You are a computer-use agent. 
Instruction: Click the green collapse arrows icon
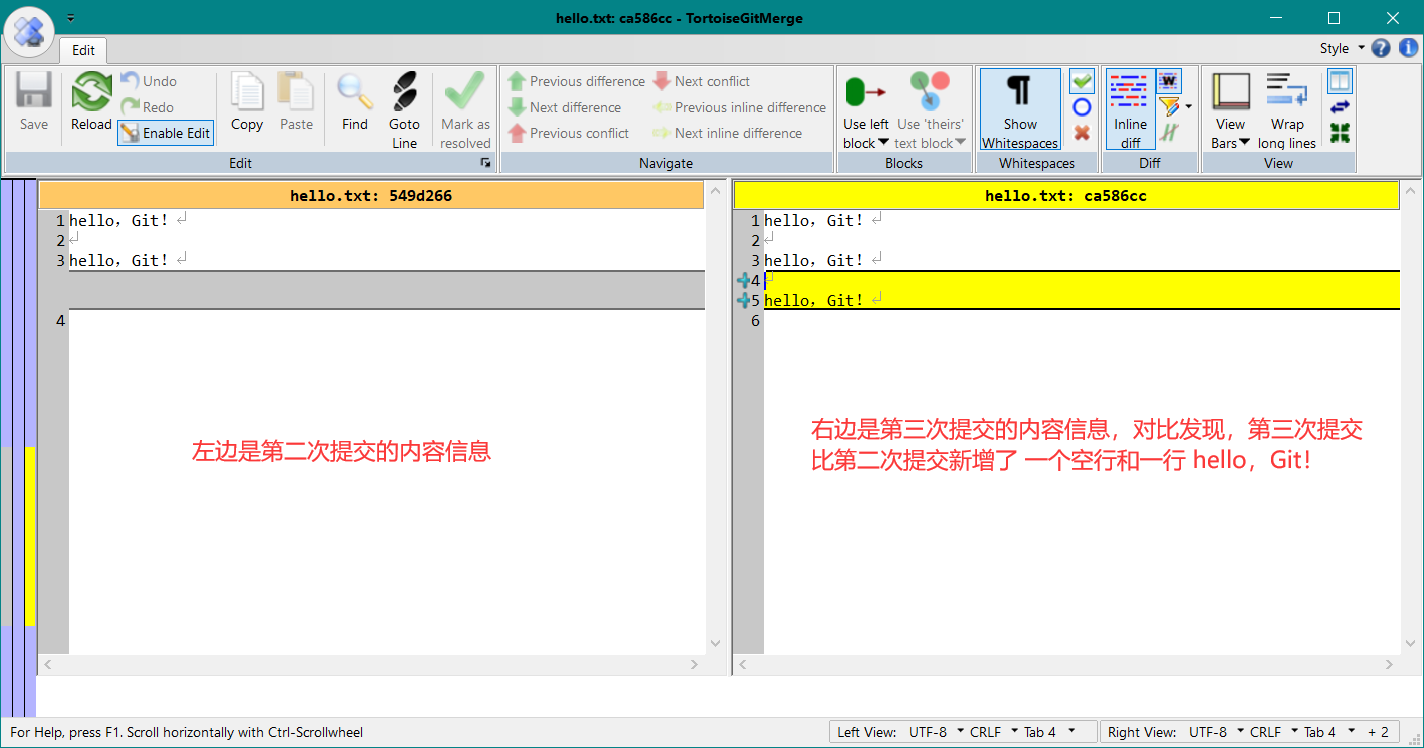[1340, 133]
